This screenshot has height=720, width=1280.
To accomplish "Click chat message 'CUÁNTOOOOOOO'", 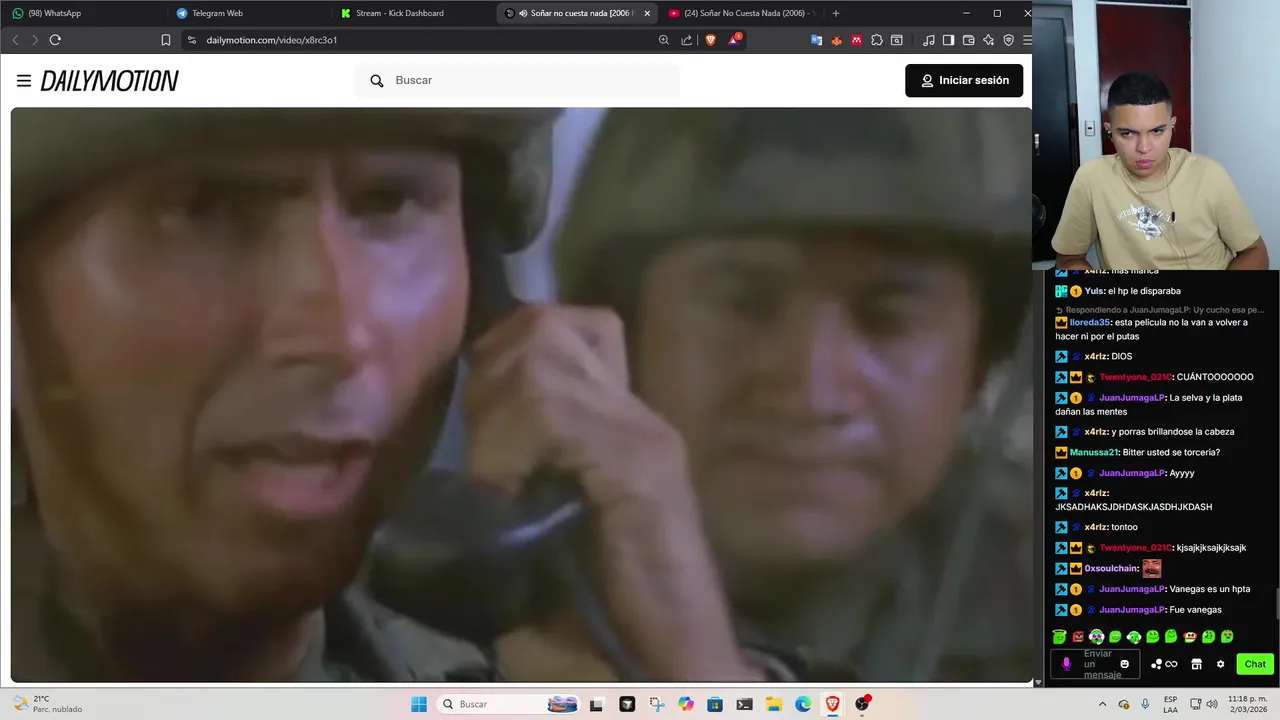I will pyautogui.click(x=1215, y=377).
